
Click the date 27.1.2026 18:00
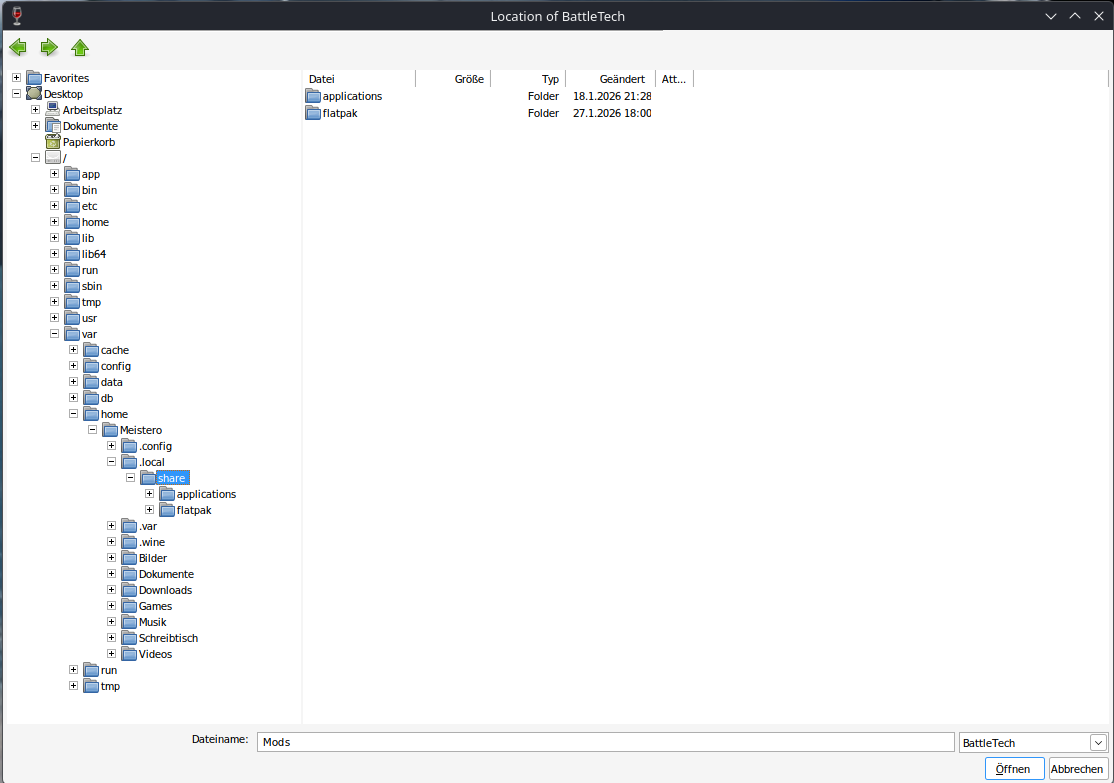[x=612, y=113]
